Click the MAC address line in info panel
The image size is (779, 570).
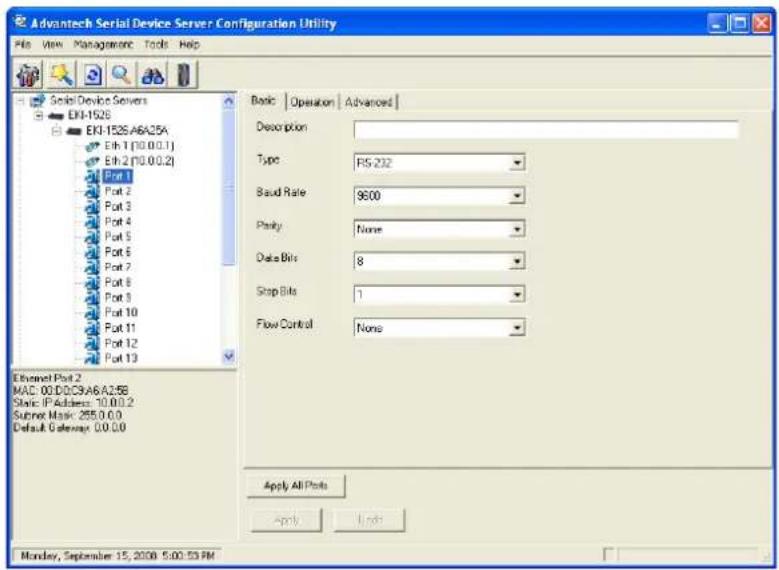71,391
